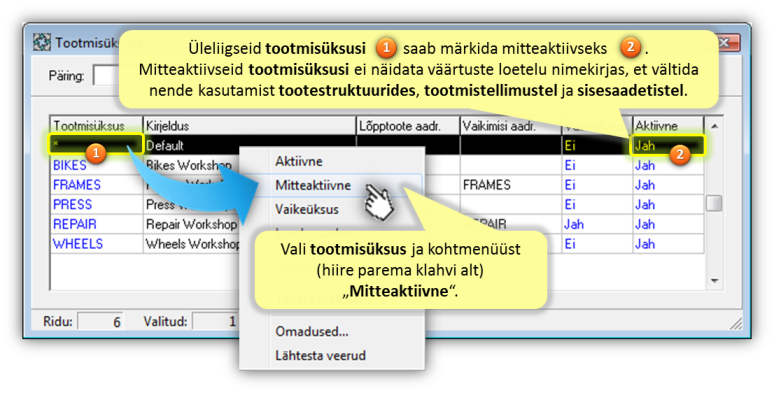
Task: Open Omadused... from the context menu
Action: pos(311,331)
